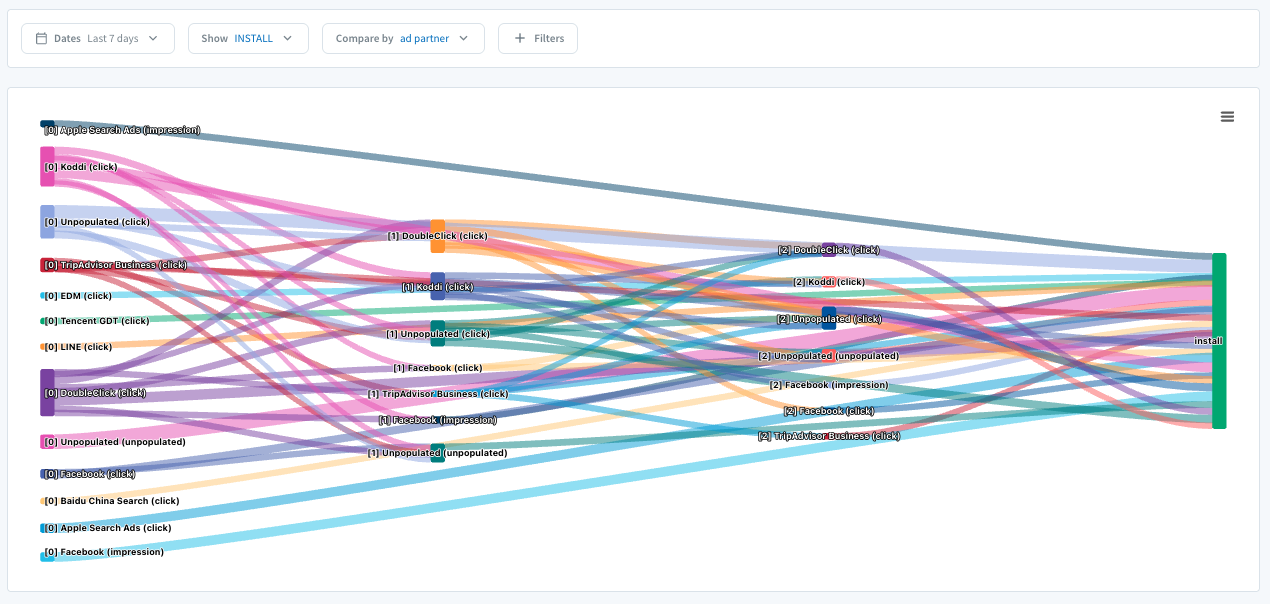Click the [1] Unpopulated (unpopulated) label

(x=437, y=453)
